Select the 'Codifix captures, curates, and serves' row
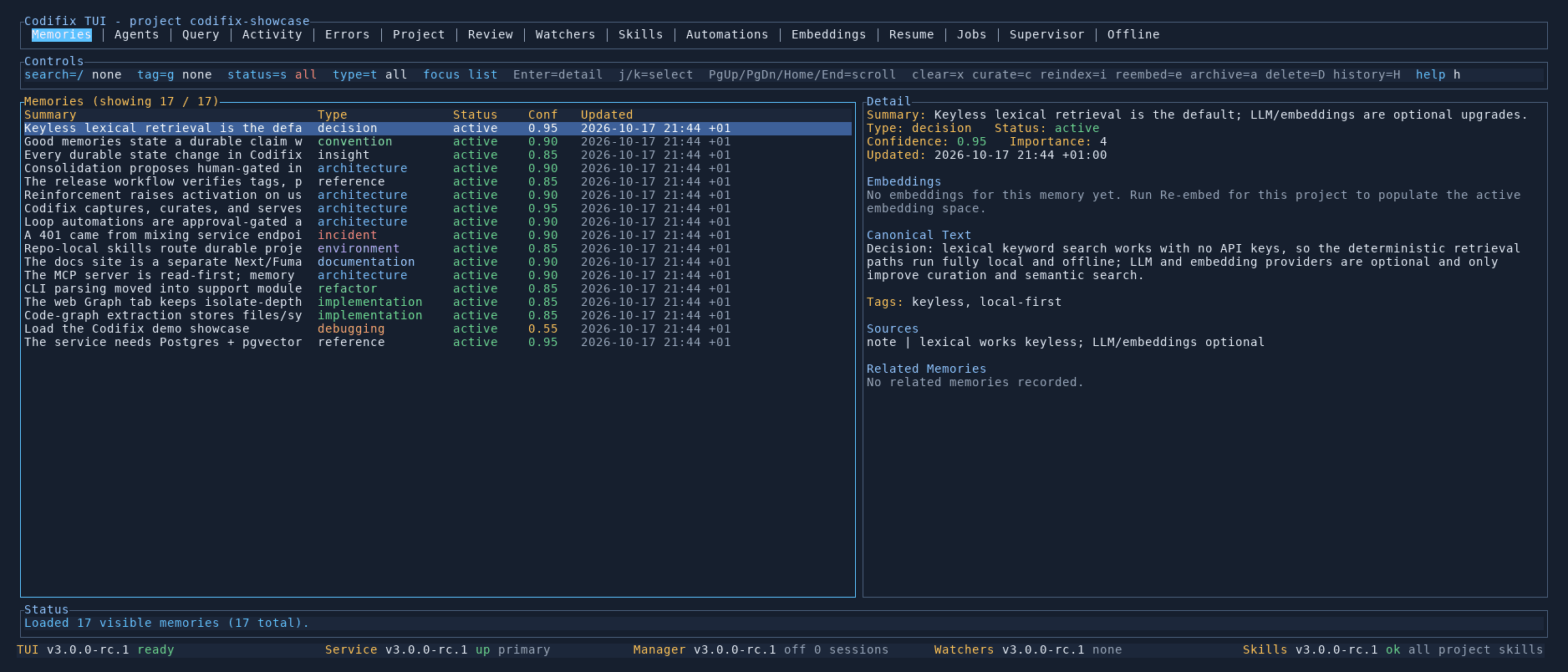 point(437,209)
